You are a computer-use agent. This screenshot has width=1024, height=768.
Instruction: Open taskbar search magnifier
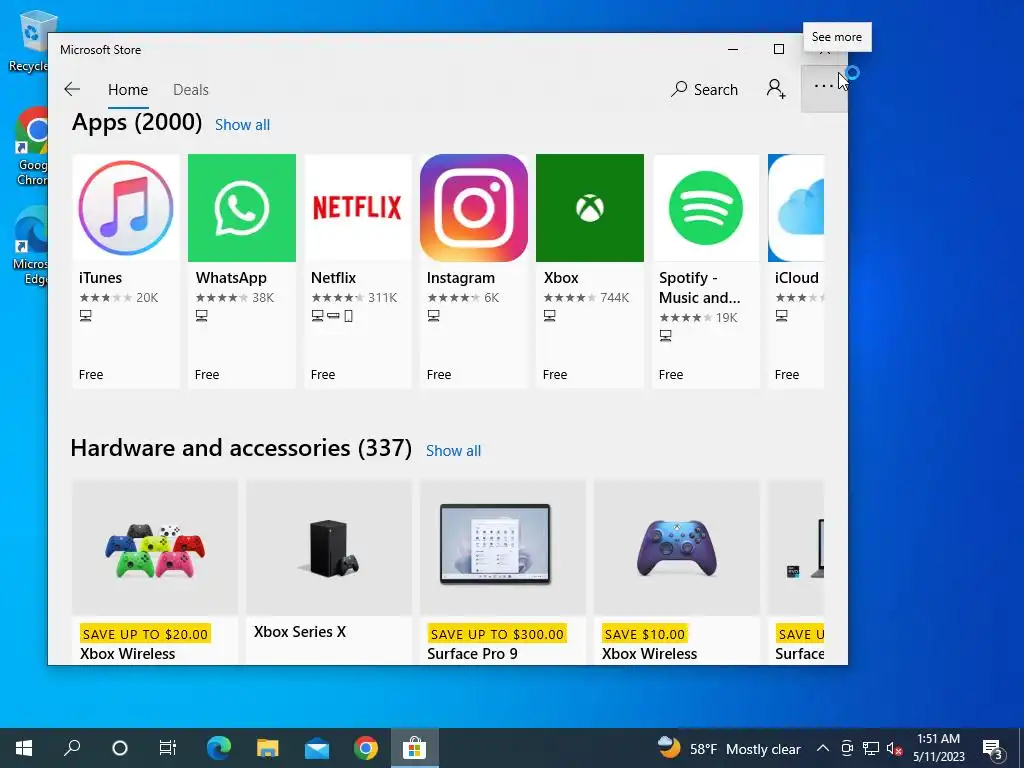click(72, 748)
